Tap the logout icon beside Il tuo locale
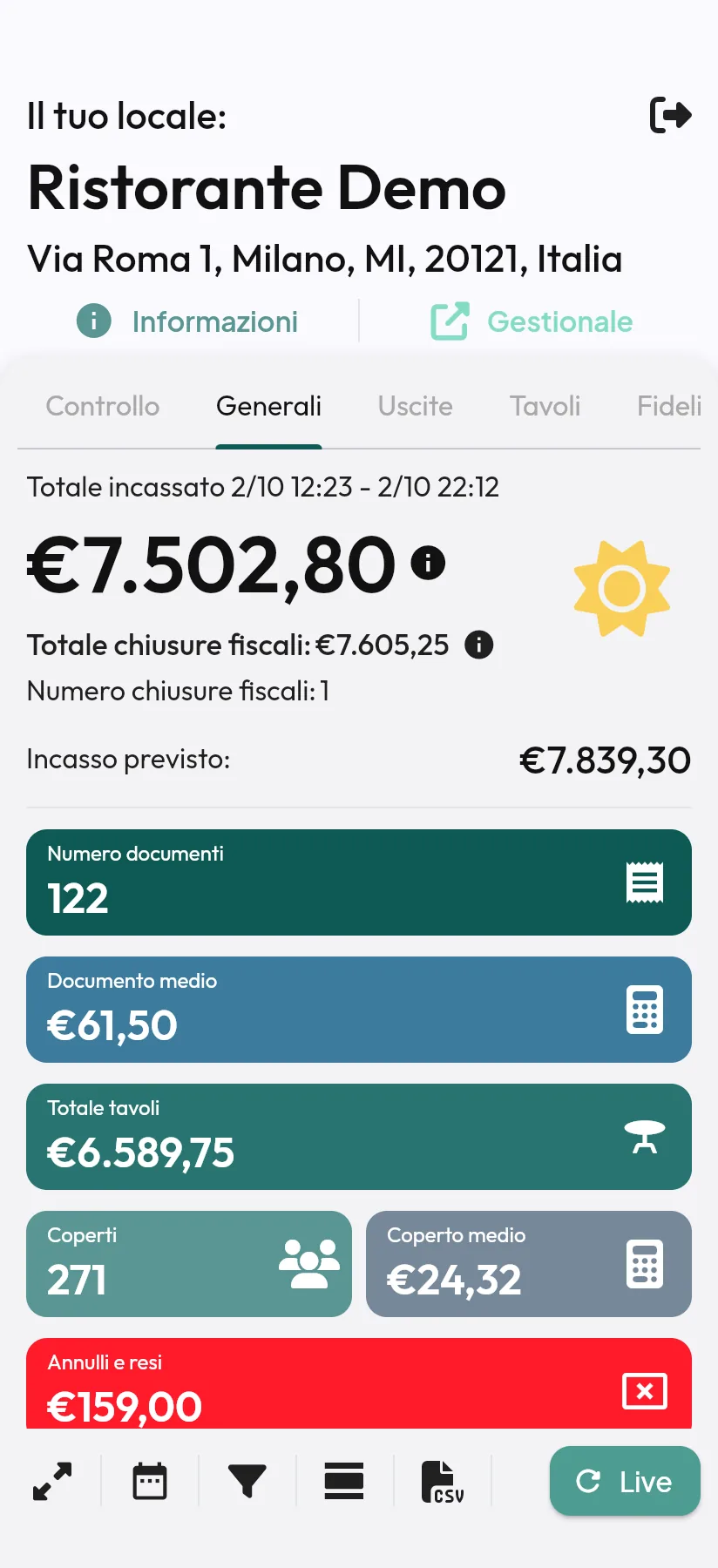This screenshot has height=1568, width=718. click(671, 115)
